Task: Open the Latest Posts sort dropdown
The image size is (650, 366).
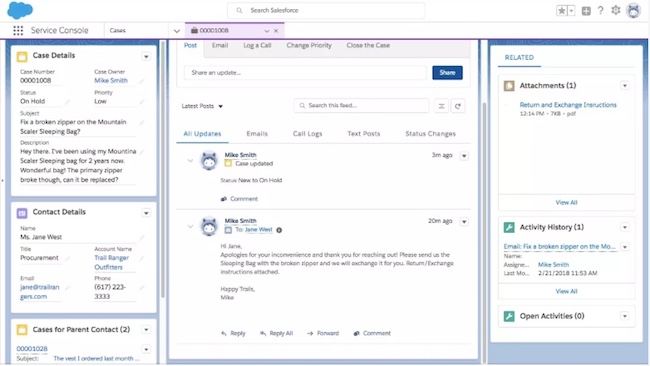Action: pyautogui.click(x=202, y=106)
